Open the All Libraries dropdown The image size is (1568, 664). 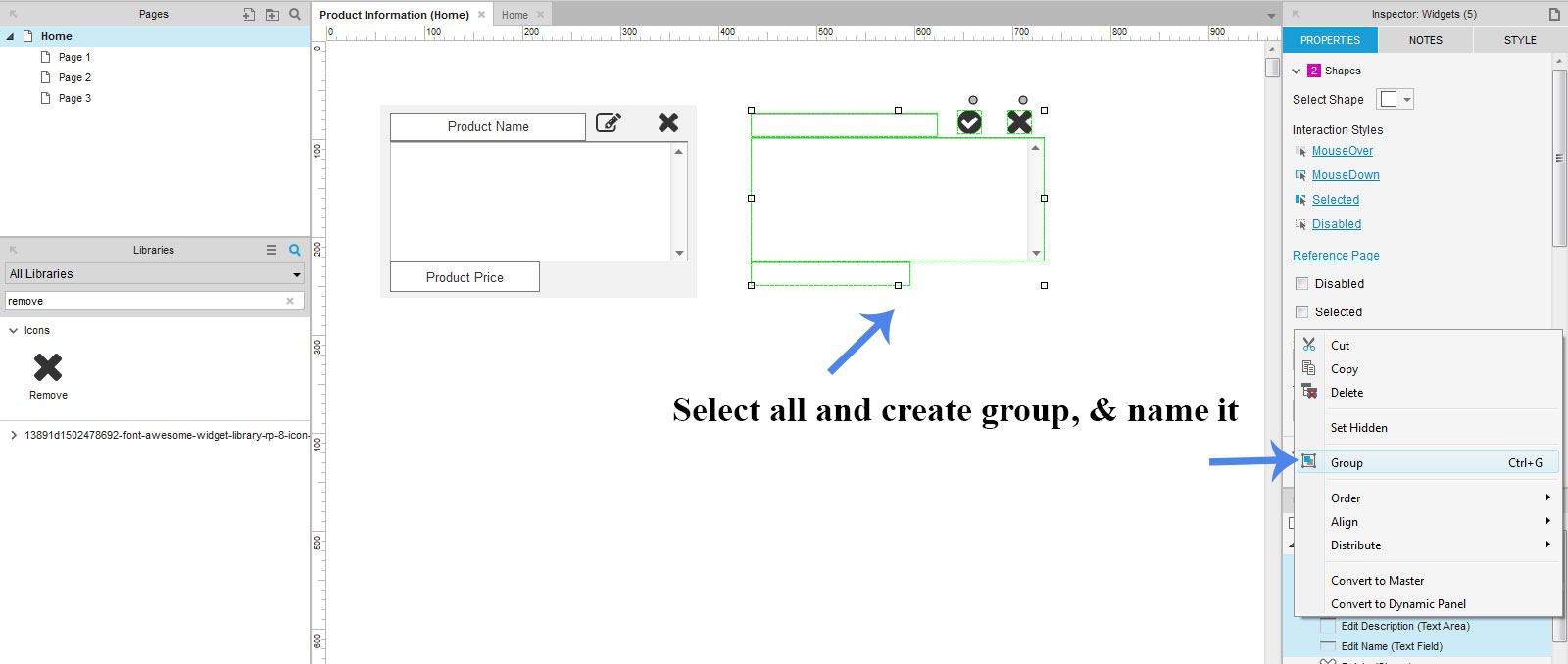pyautogui.click(x=155, y=274)
